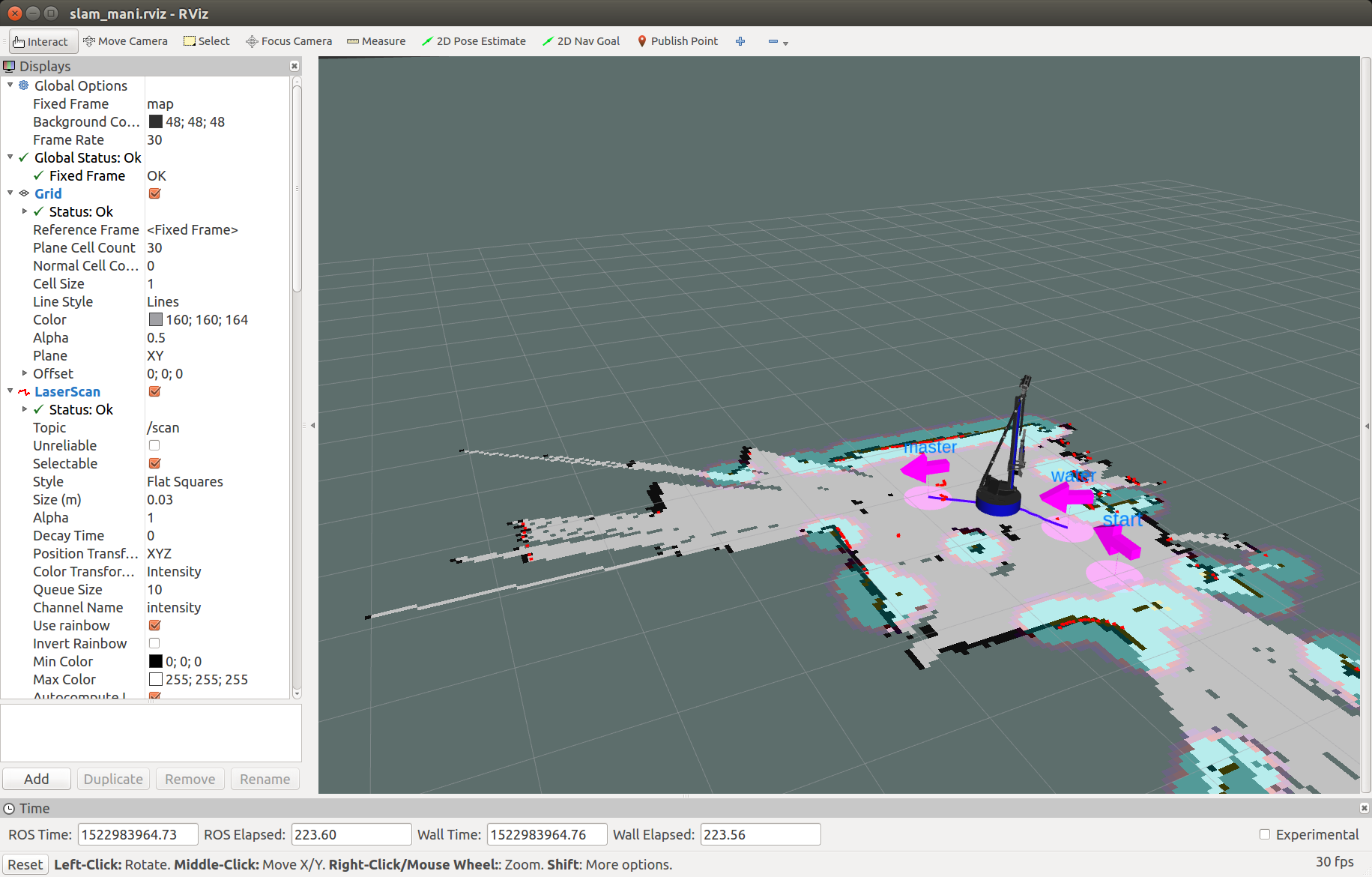Select the 2D Pose Estimate tool

[x=474, y=41]
